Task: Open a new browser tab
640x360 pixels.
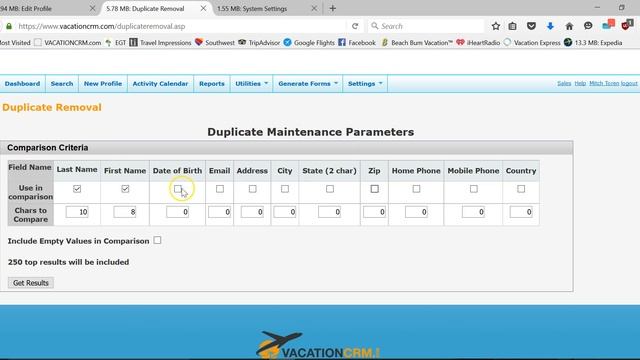Action: (333, 8)
